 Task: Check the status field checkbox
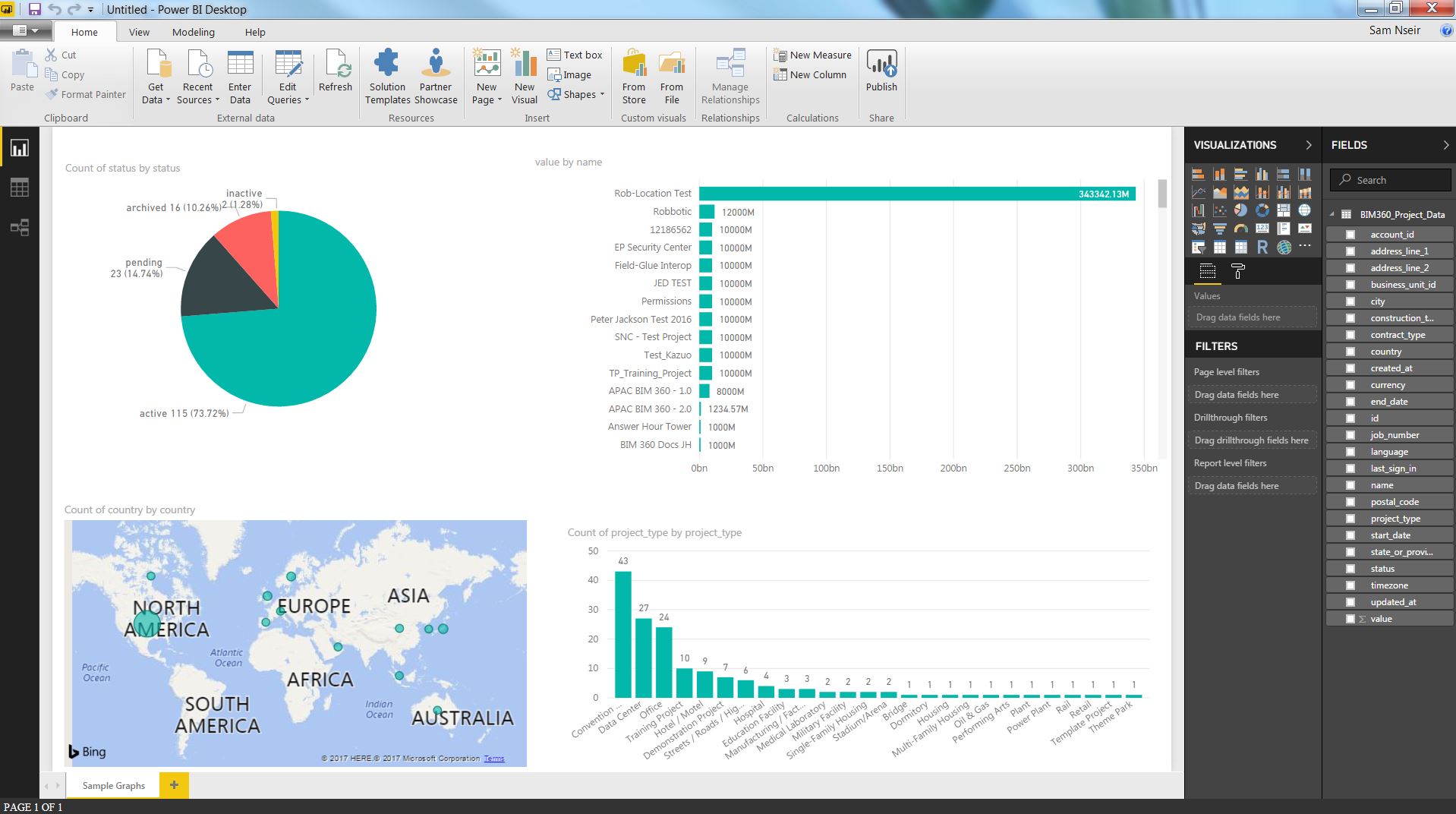click(x=1350, y=569)
